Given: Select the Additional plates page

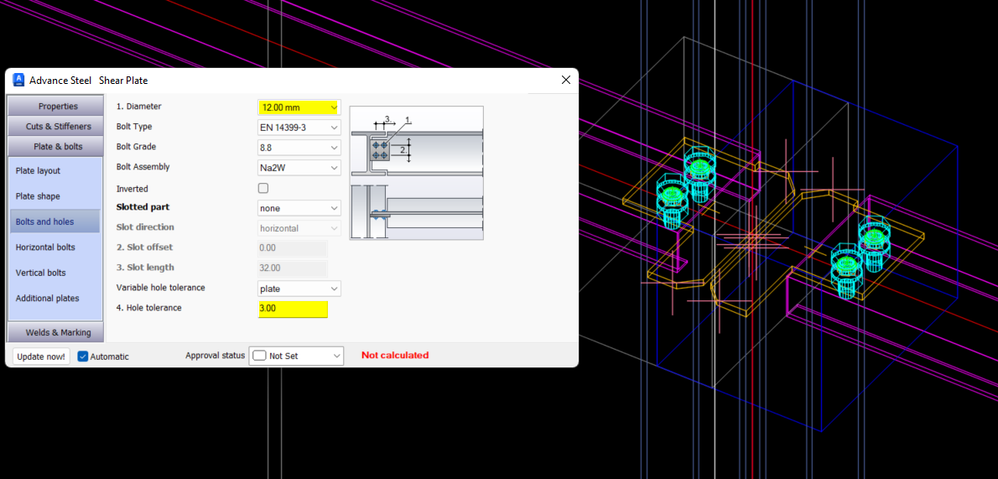Looking at the screenshot, I should coord(55,298).
